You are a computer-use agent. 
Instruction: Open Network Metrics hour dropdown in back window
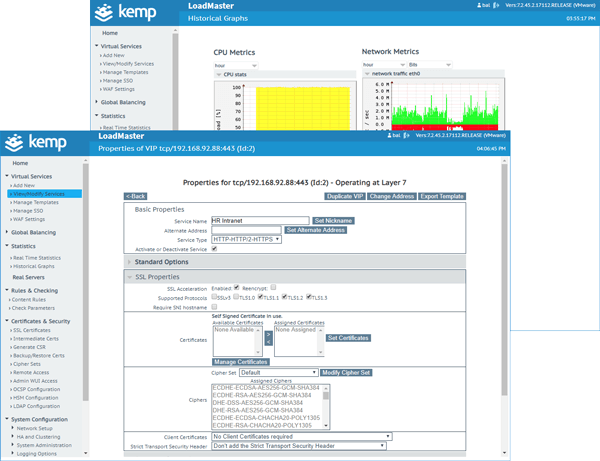click(x=384, y=65)
